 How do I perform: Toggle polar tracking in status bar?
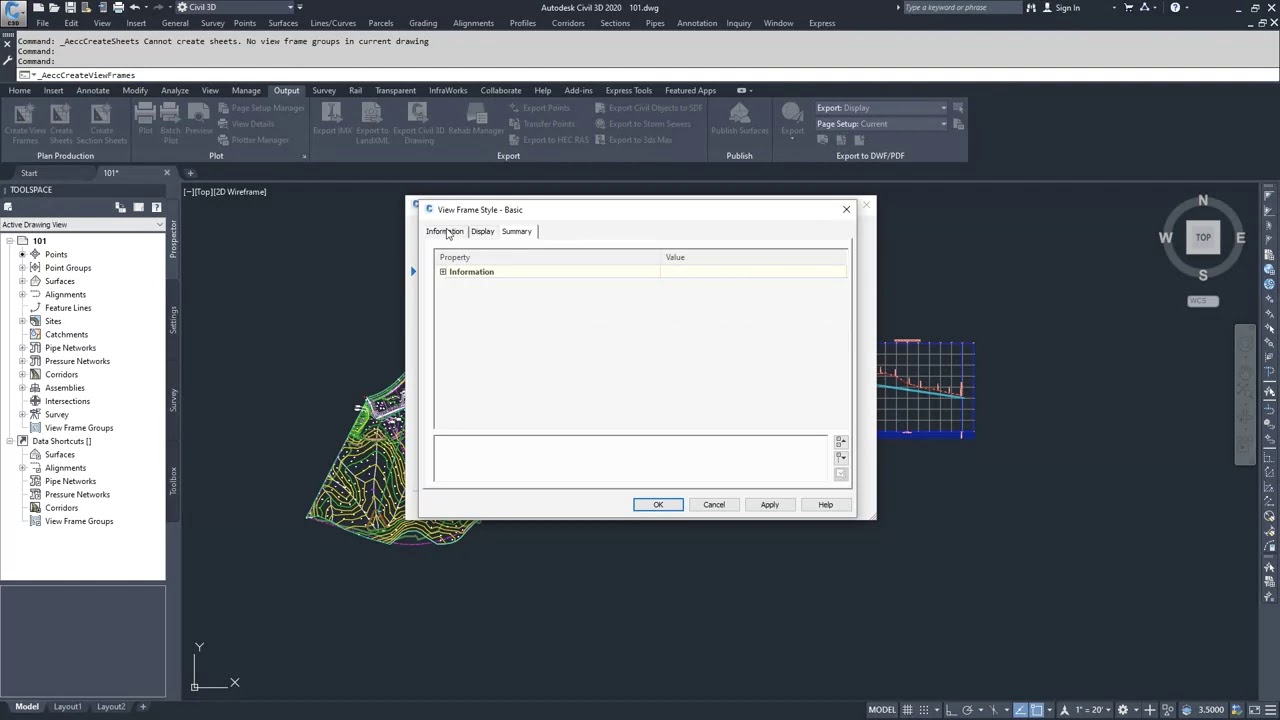968,710
